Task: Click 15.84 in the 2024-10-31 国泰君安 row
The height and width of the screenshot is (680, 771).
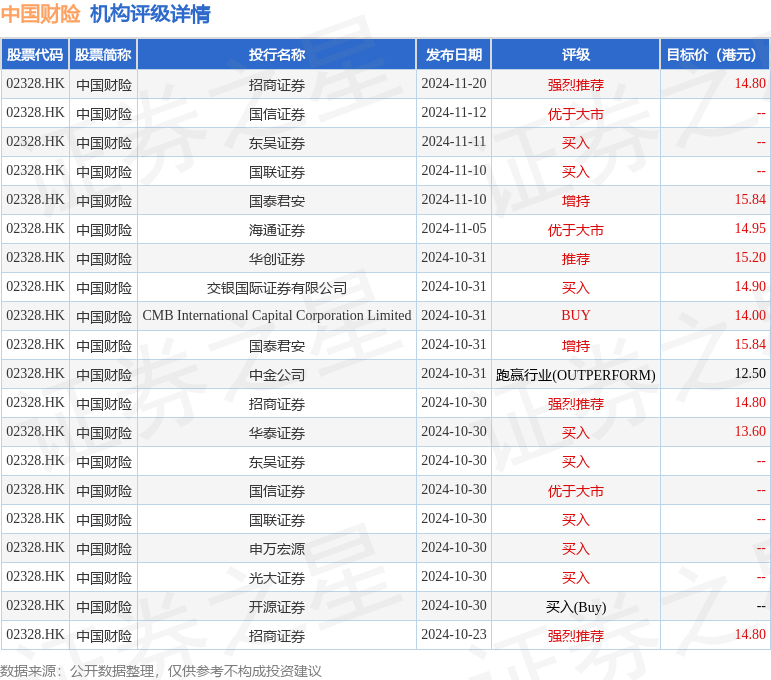Action: 750,345
